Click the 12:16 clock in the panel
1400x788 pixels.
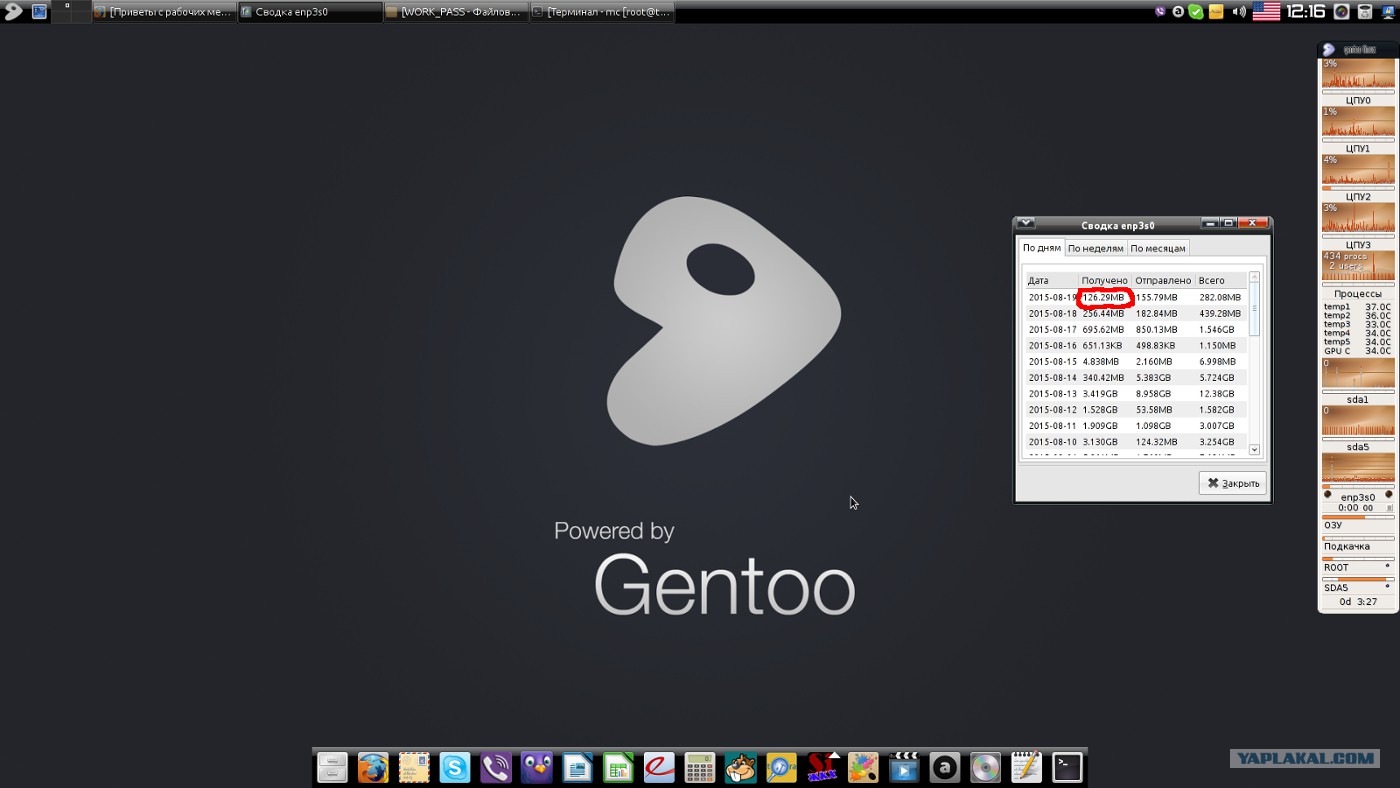click(x=1305, y=12)
